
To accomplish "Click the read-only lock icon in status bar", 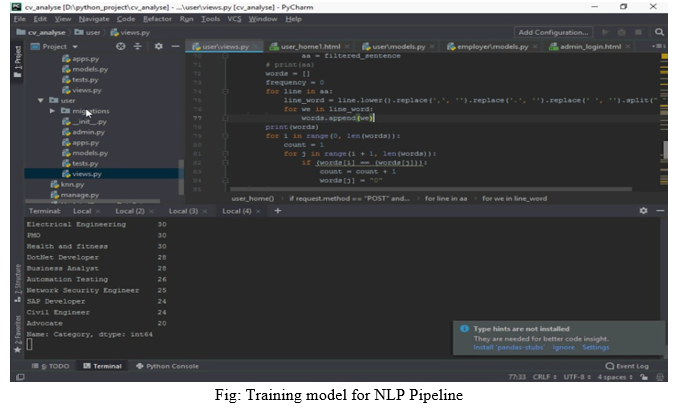I will tap(644, 377).
